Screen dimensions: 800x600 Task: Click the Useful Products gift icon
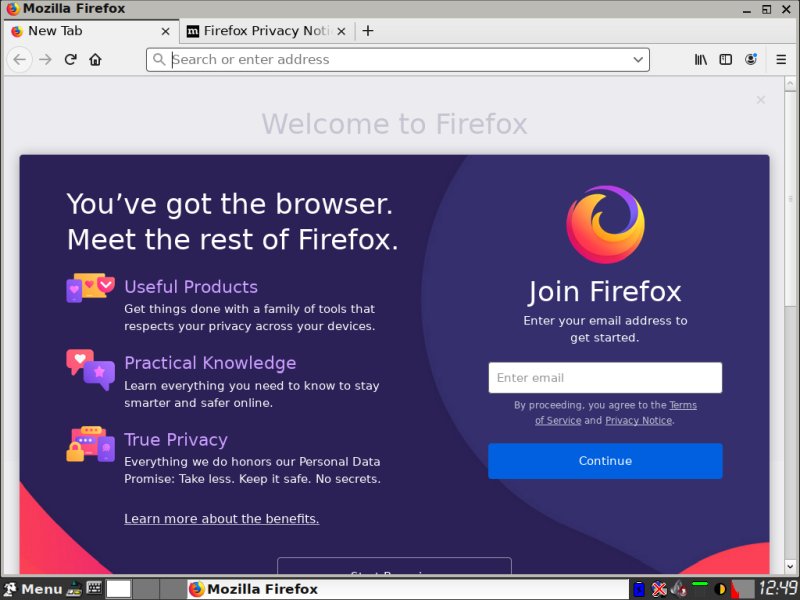pos(90,290)
